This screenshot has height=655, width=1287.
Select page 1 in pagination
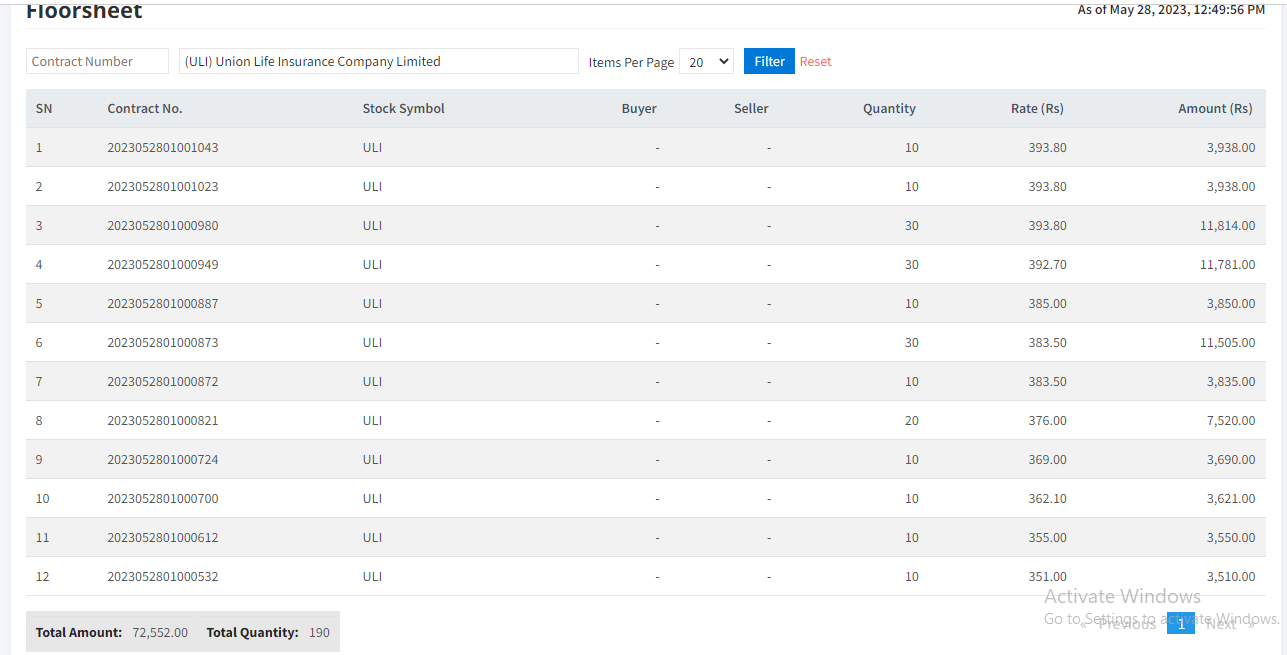[1180, 623]
